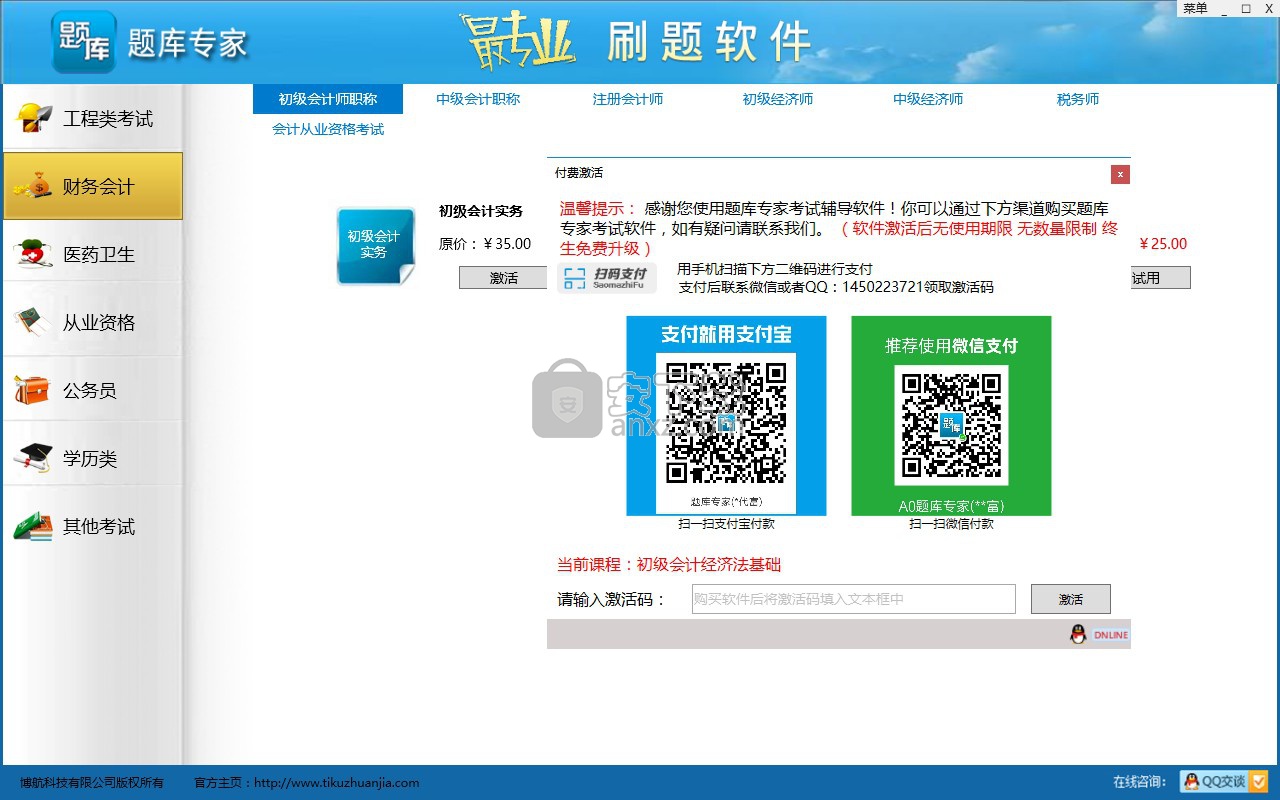Click 当前课程：初级会计经济法基础 label

669,565
